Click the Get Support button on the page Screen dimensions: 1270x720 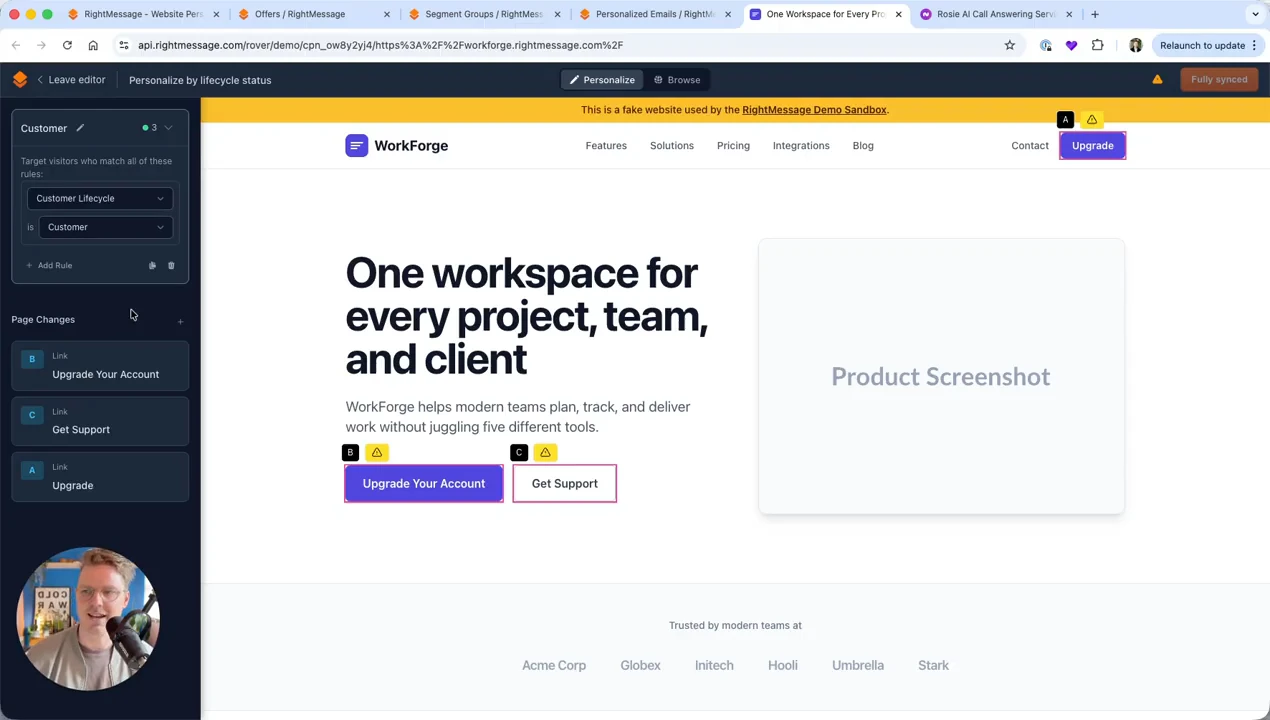click(565, 484)
